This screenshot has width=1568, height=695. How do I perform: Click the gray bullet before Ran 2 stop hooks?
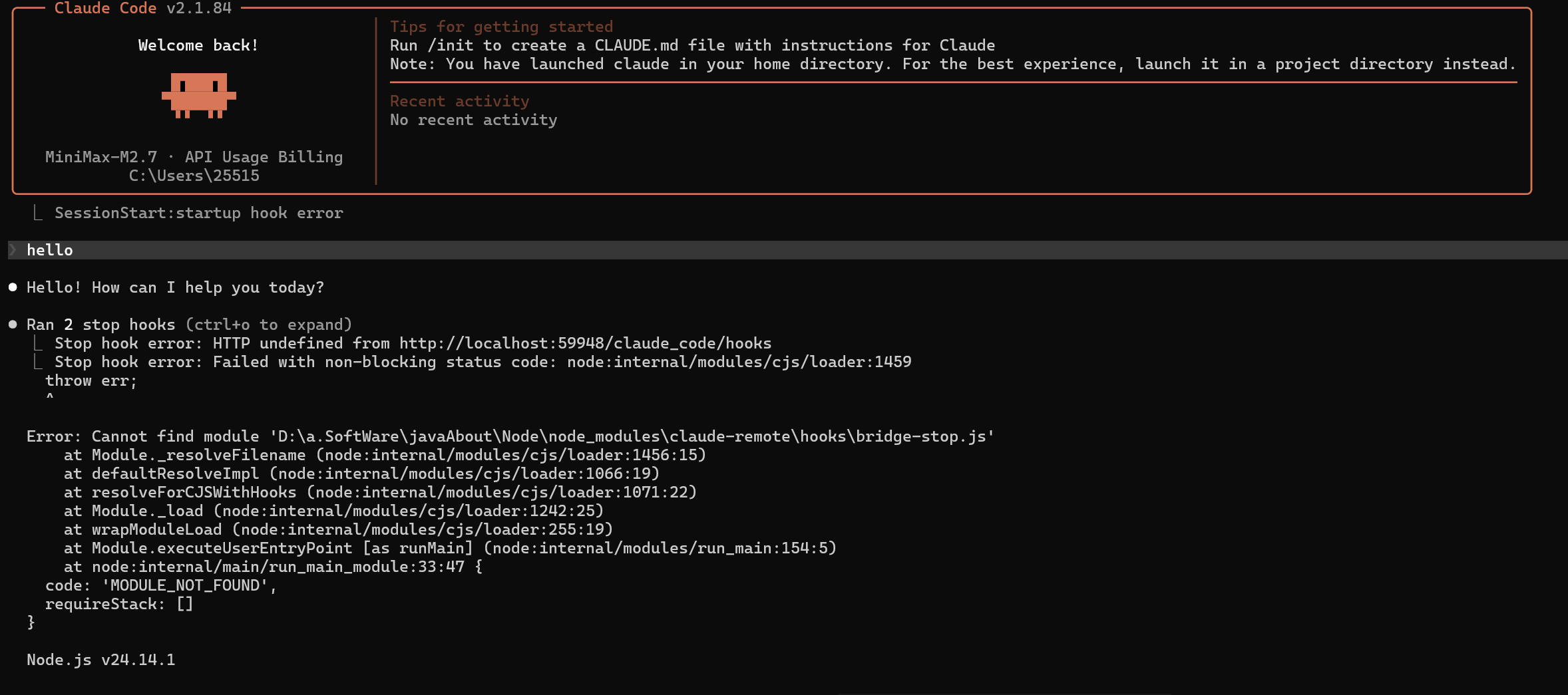(13, 325)
